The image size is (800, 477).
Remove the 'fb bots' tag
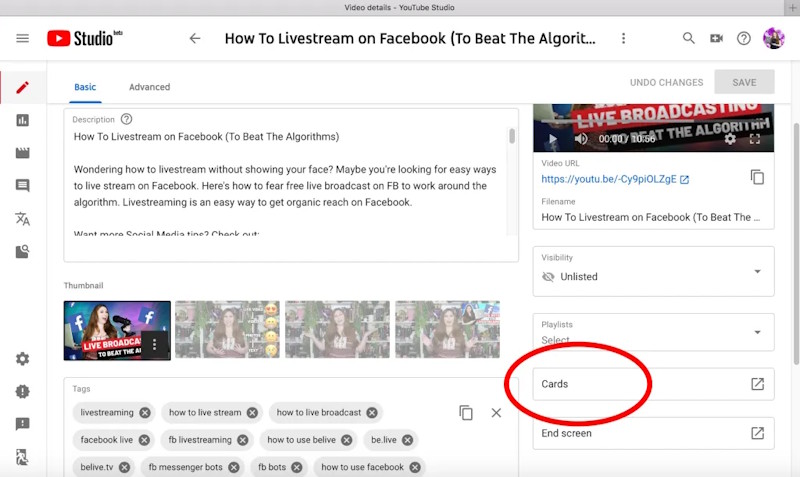point(297,467)
